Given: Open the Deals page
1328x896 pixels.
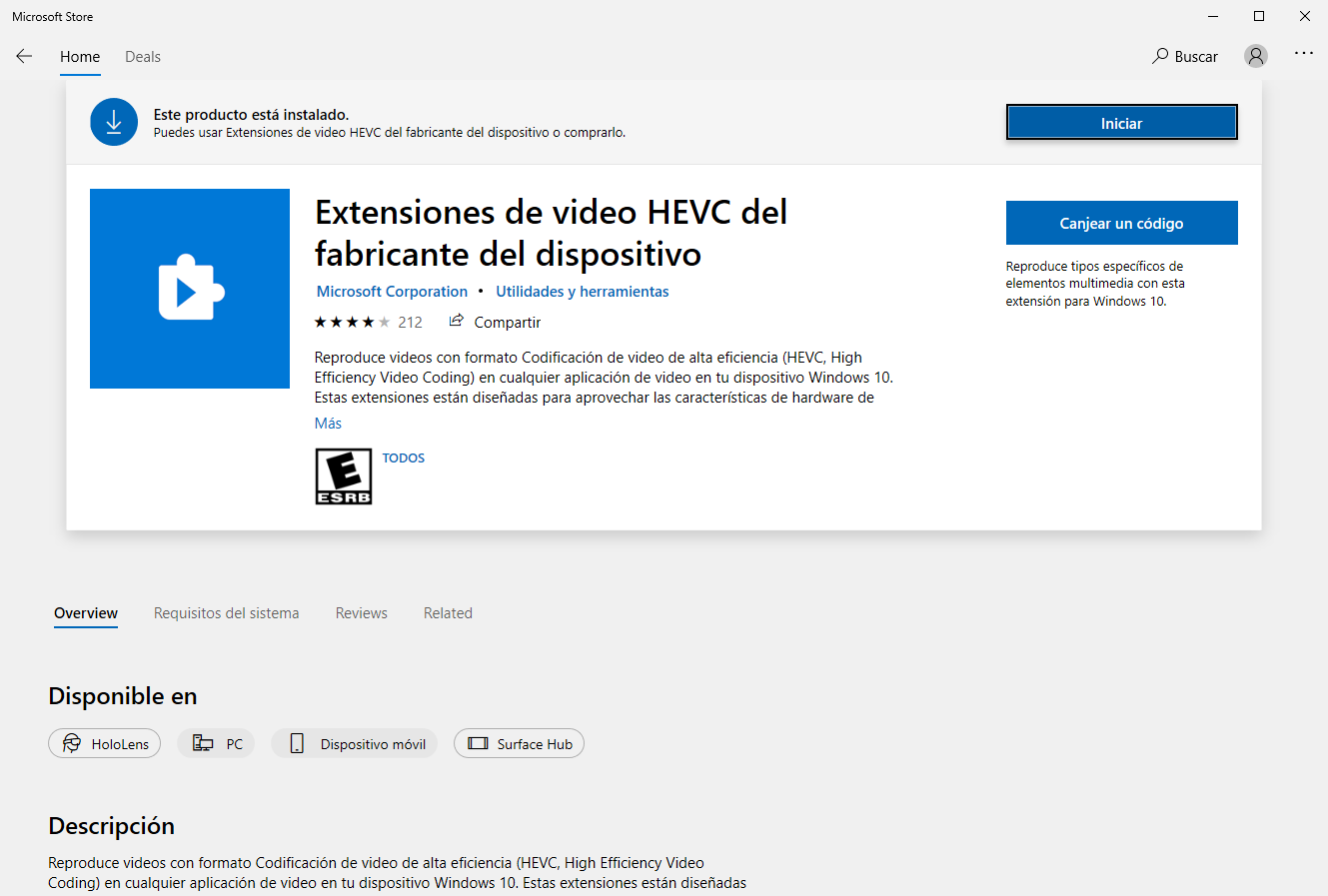Looking at the screenshot, I should click(x=142, y=57).
